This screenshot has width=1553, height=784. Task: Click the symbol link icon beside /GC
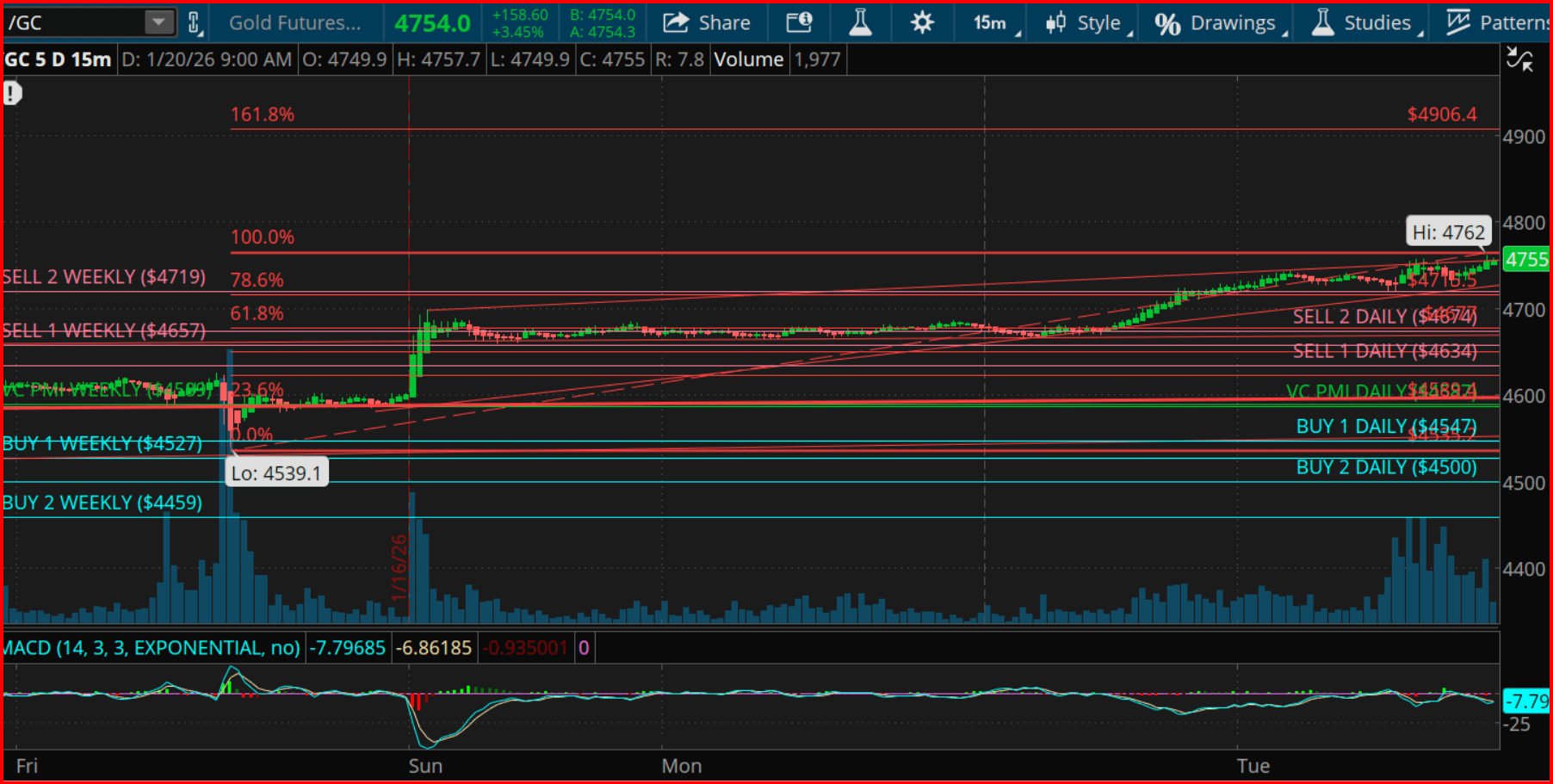(195, 22)
